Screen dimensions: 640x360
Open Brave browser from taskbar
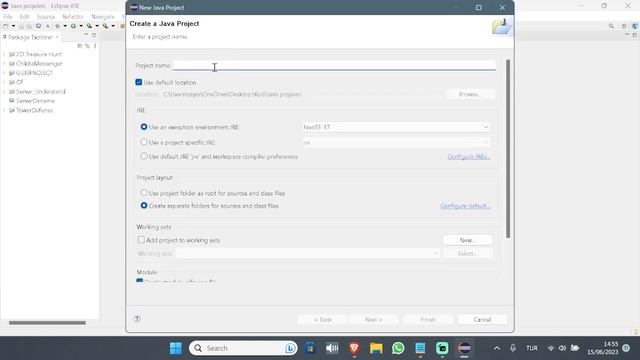click(354, 348)
